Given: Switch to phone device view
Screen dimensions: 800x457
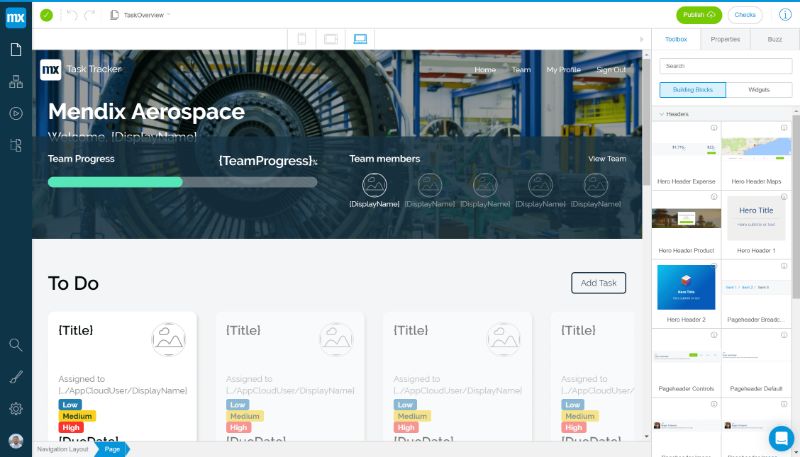Looking at the screenshot, I should point(302,39).
